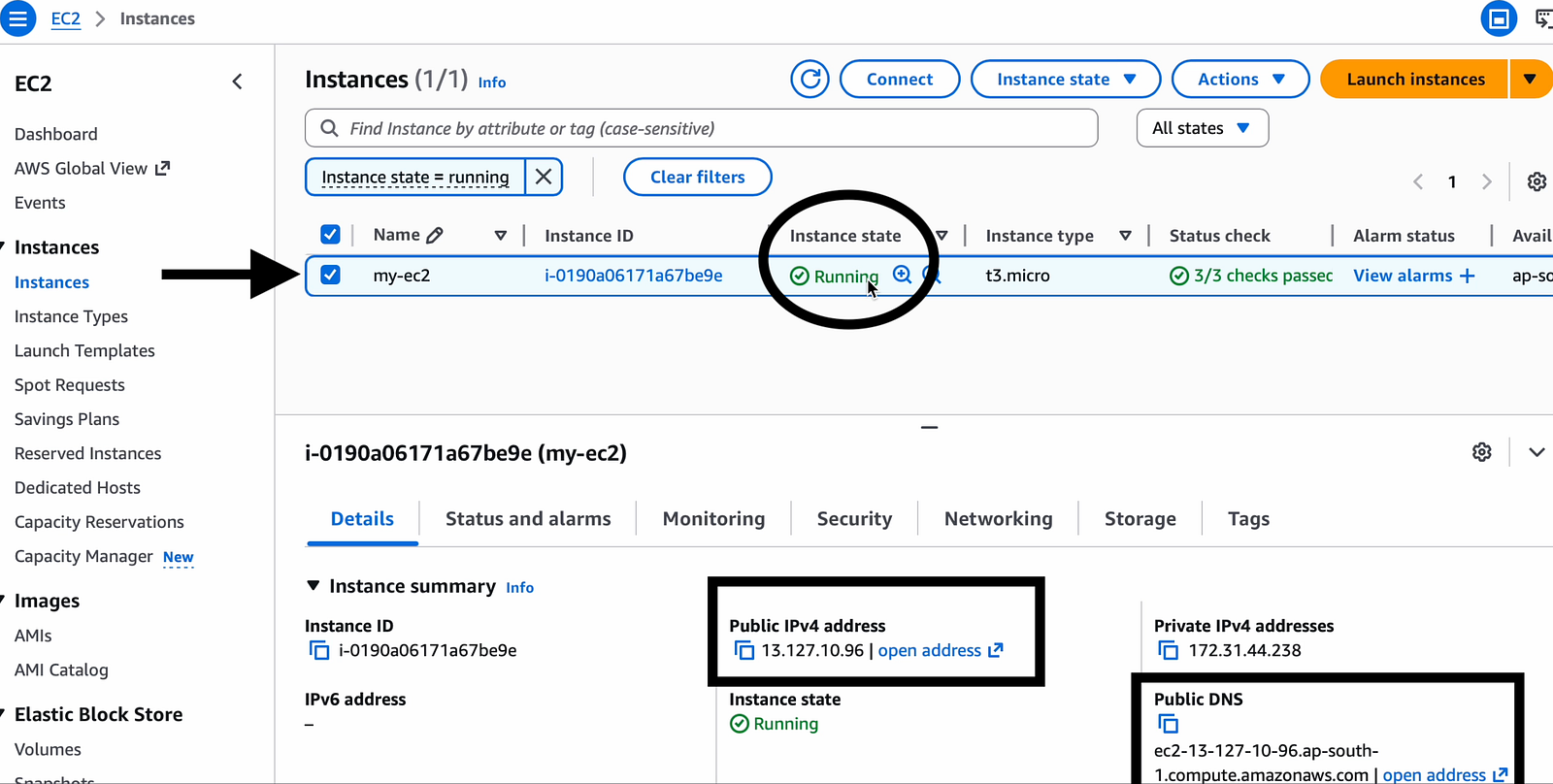Viewport: 1553px width, 784px height.
Task: Focus the Find Instance search field
Action: (x=701, y=128)
